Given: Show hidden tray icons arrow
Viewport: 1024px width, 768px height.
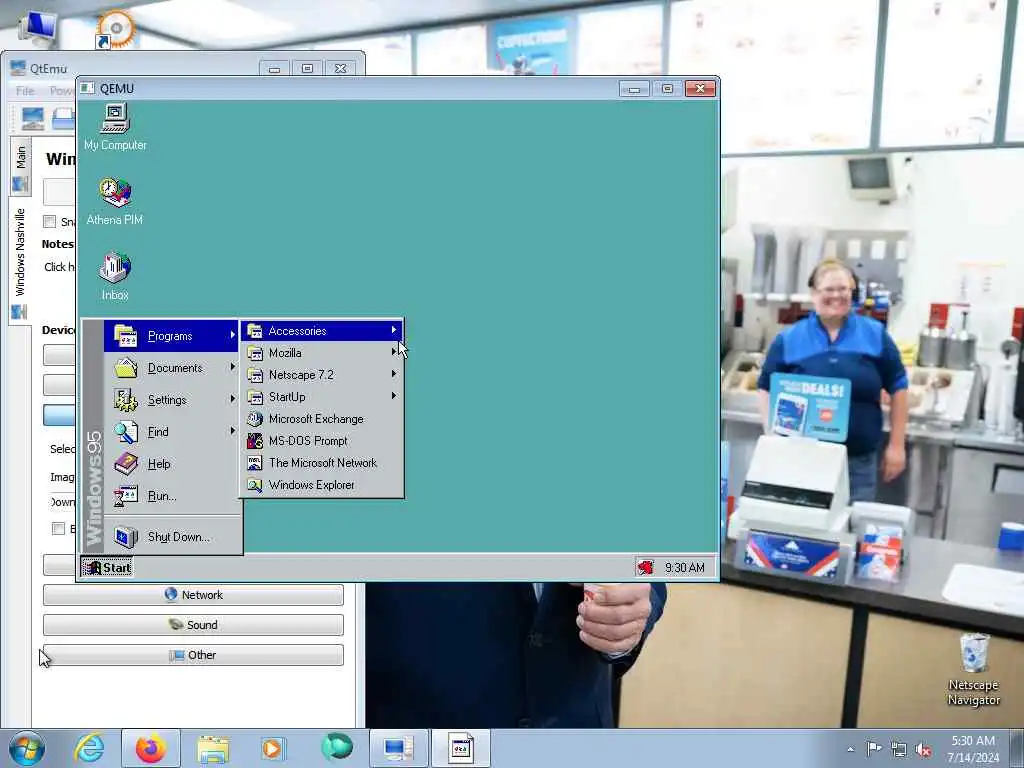Looking at the screenshot, I should click(850, 750).
